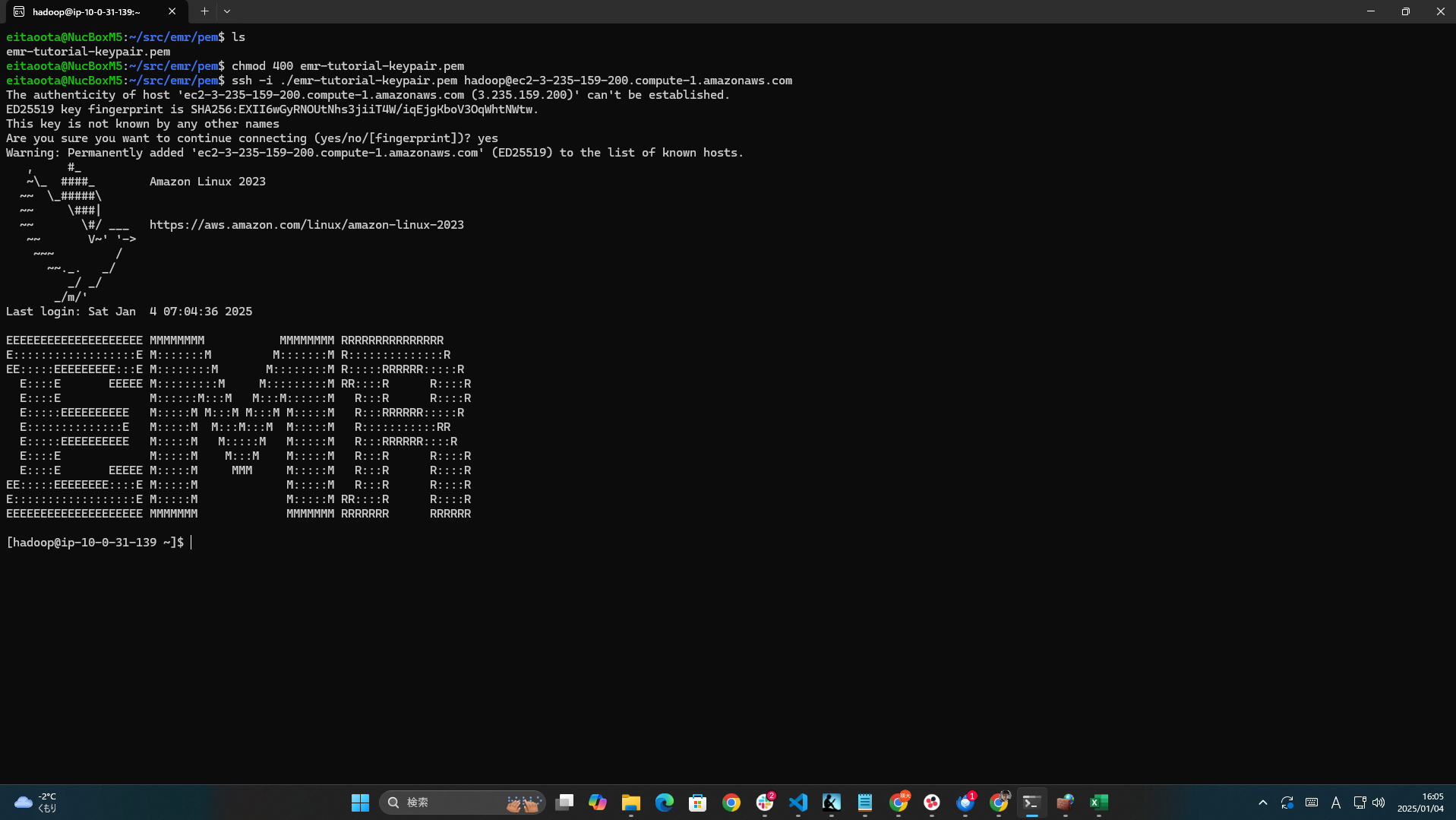The image size is (1456, 820).
Task: Open File Explorer from the taskbar
Action: pos(631,803)
